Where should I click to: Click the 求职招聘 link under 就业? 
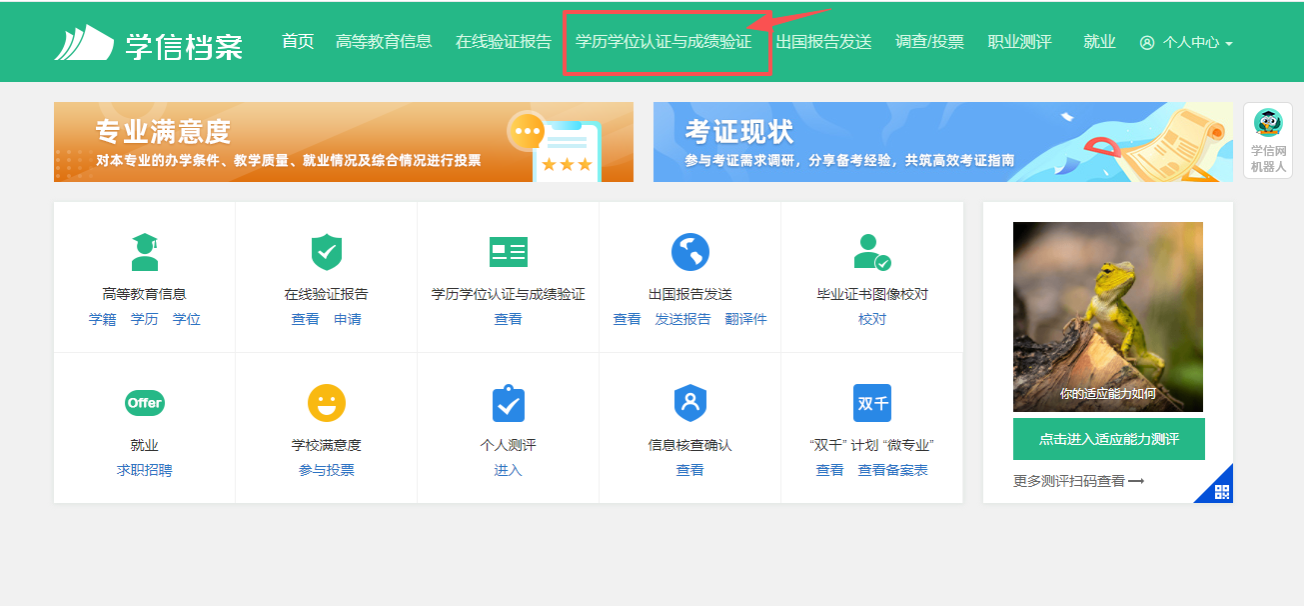144,470
